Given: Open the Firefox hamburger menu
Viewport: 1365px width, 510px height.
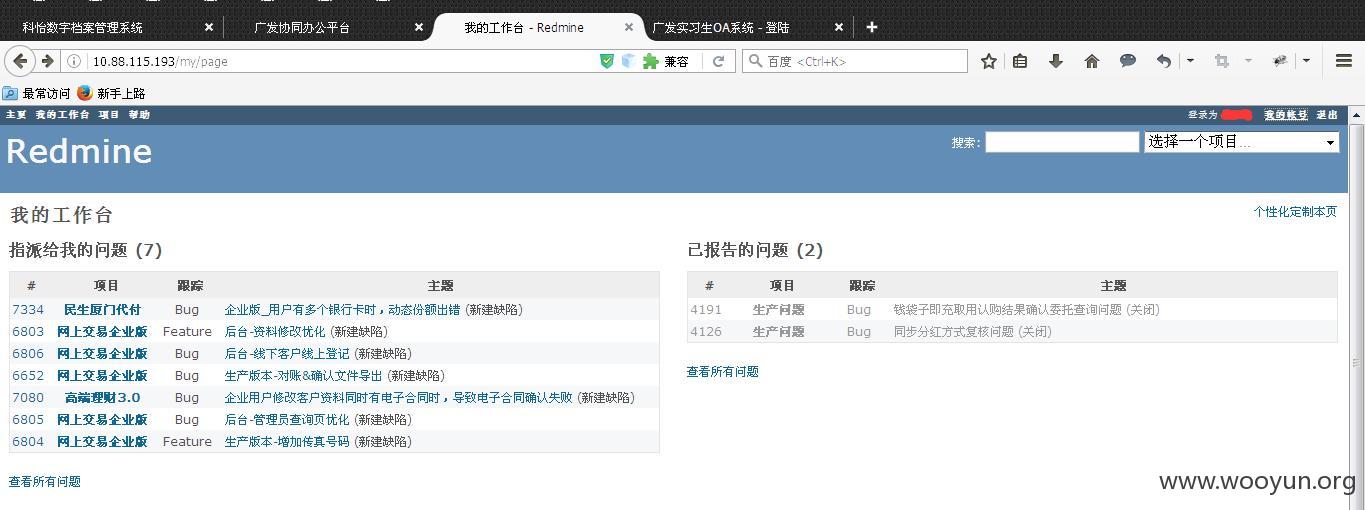Looking at the screenshot, I should click(x=1344, y=61).
